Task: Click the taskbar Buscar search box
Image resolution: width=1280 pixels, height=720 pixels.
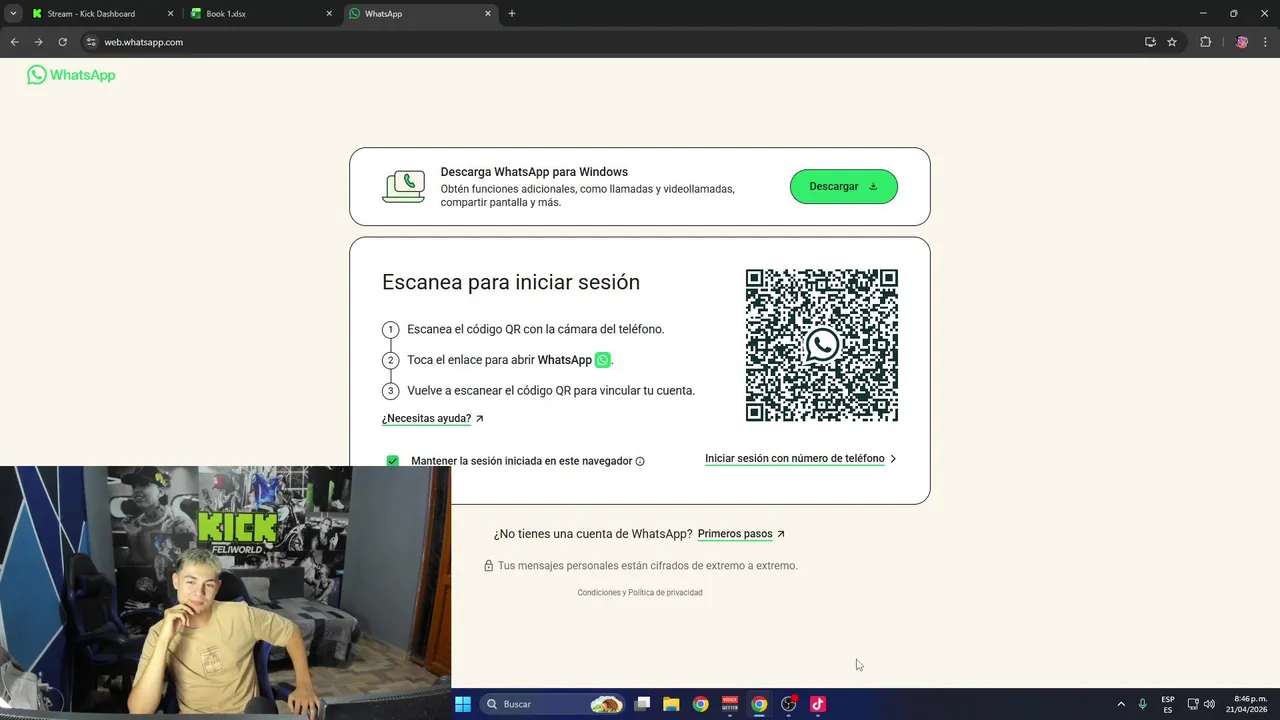Action: pos(554,704)
